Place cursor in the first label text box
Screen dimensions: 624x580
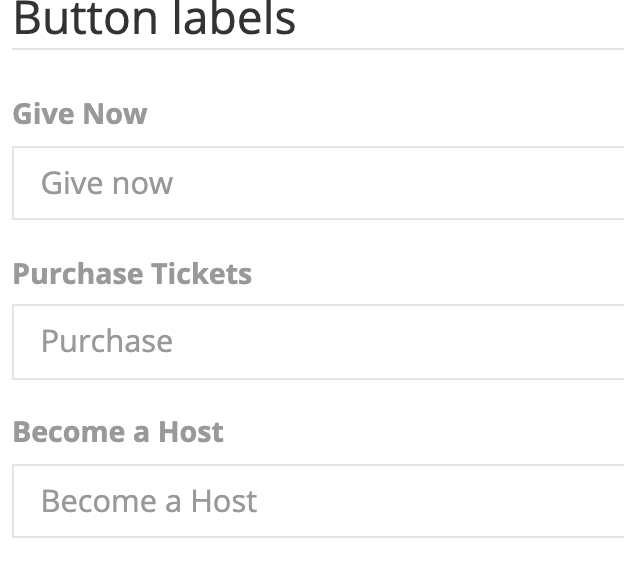[320, 183]
